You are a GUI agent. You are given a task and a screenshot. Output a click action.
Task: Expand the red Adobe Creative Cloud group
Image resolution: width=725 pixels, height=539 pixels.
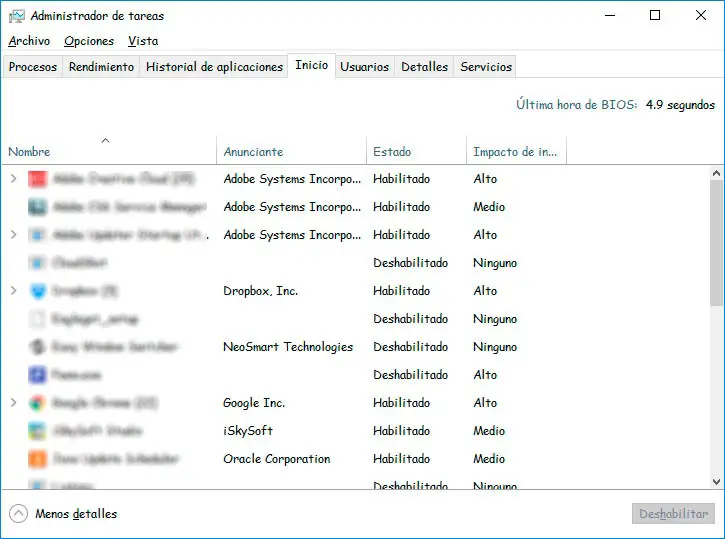[13, 179]
